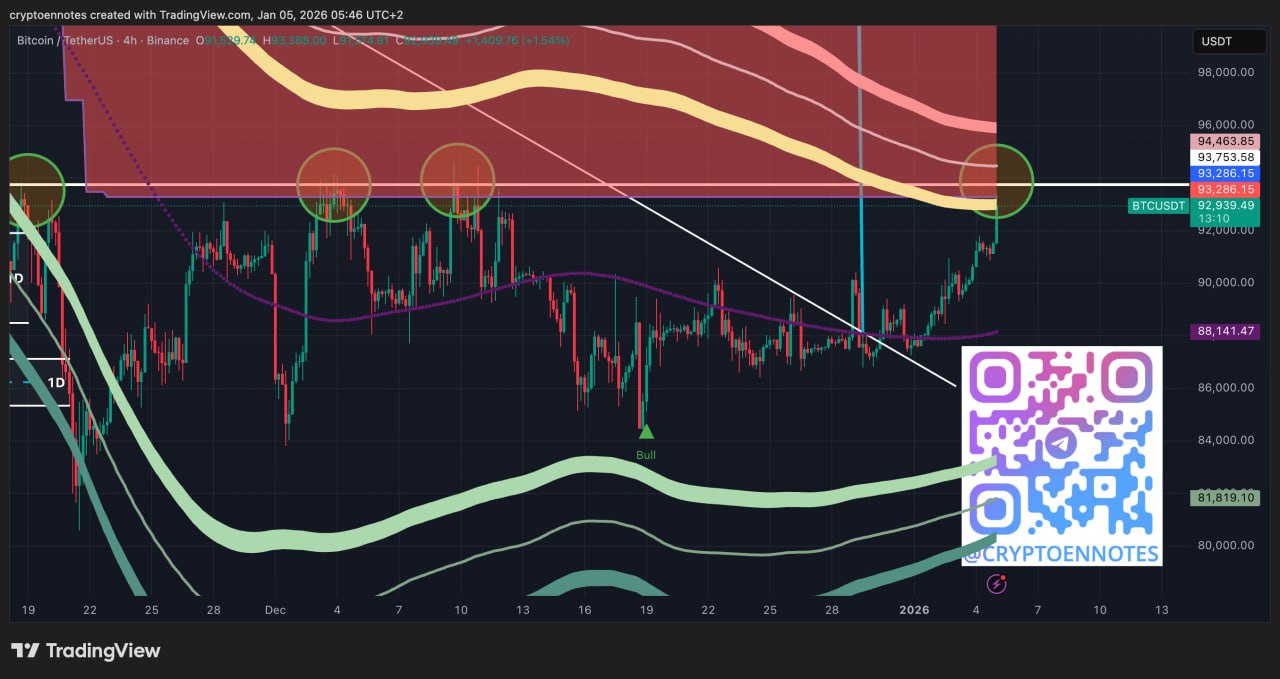
Task: Click the purple lightning event icon
Action: click(996, 583)
